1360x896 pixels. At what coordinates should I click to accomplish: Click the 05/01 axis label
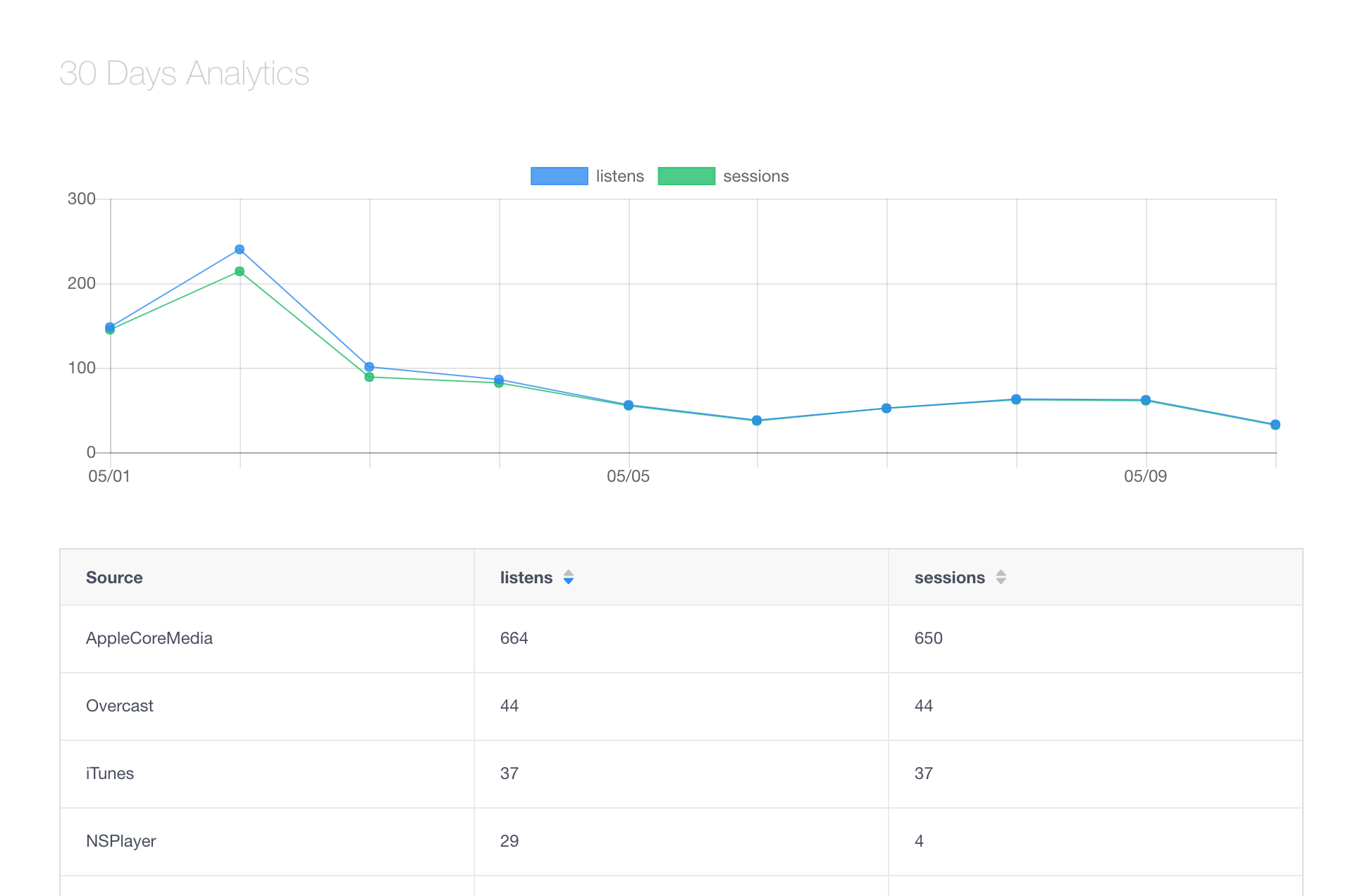click(x=109, y=476)
